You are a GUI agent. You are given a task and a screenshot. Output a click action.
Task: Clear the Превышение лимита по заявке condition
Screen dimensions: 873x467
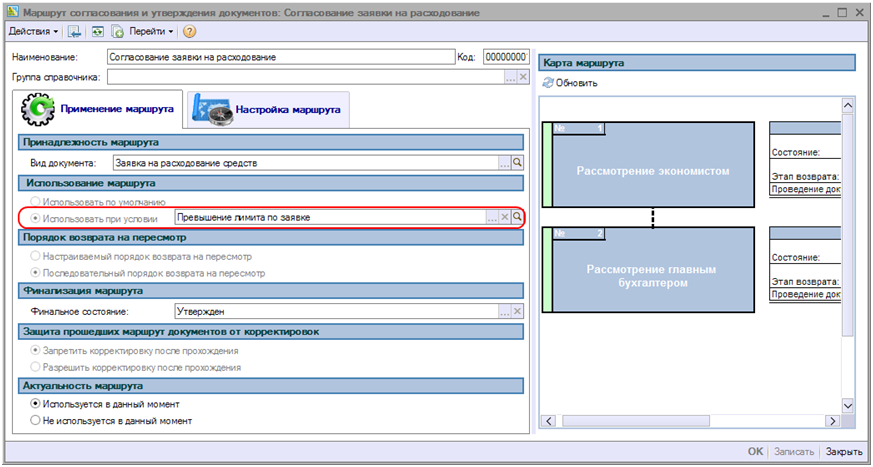click(x=505, y=217)
